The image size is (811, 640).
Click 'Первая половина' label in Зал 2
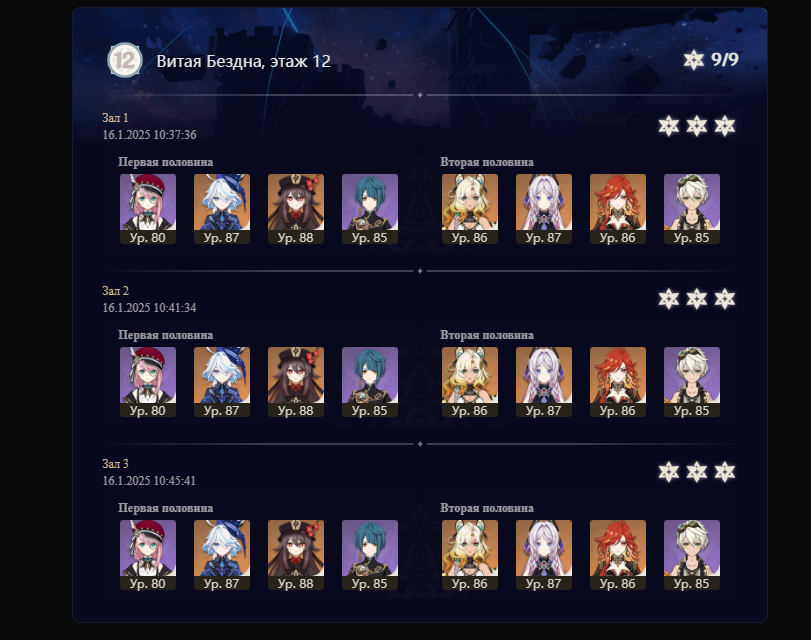166,335
